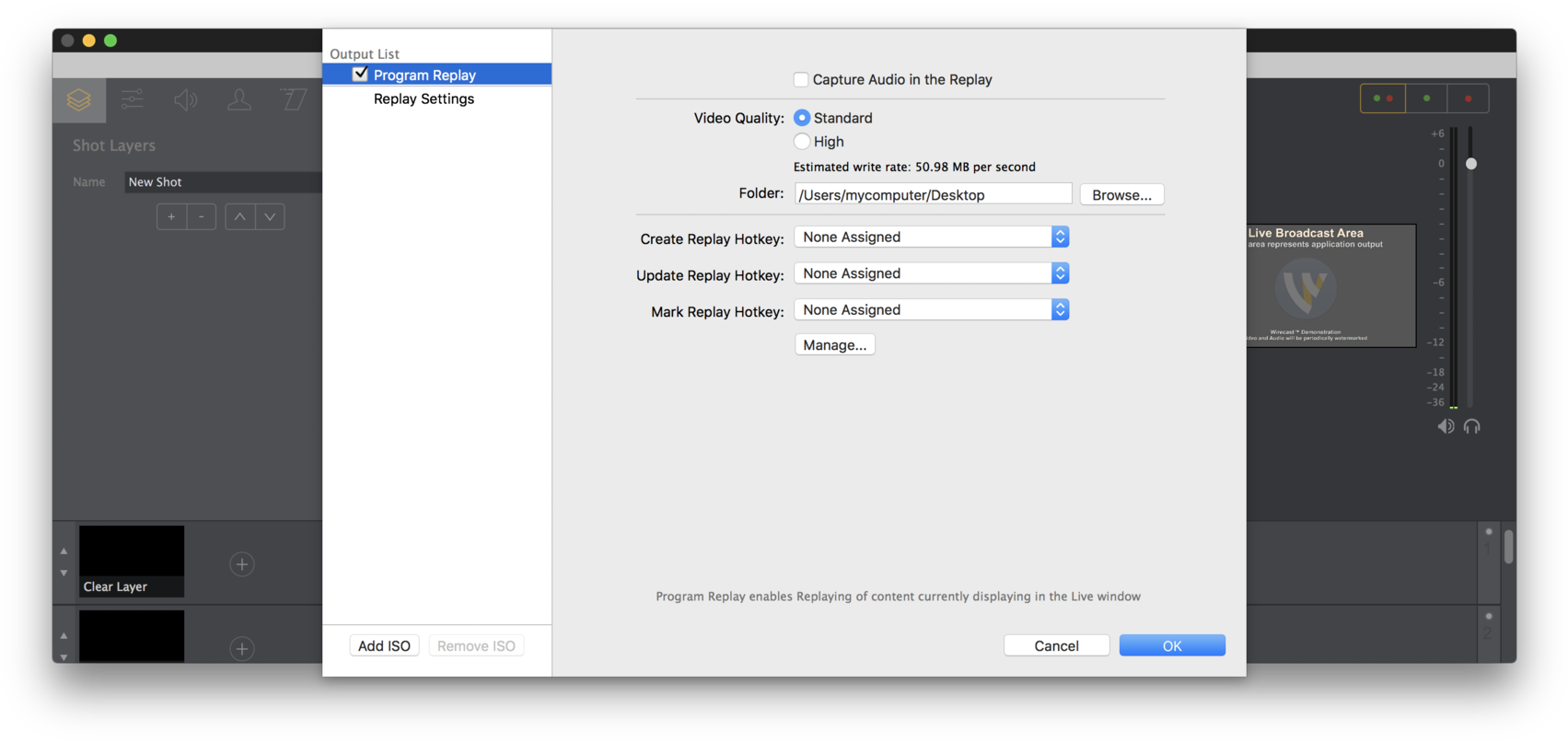Mute output with the speaker icon
This screenshot has width=1568, height=742.
(1446, 426)
